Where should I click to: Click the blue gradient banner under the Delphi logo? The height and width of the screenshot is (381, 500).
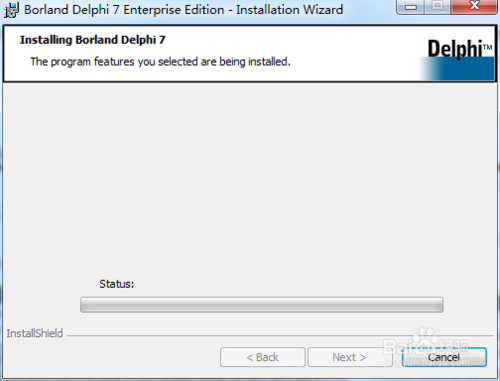click(457, 69)
